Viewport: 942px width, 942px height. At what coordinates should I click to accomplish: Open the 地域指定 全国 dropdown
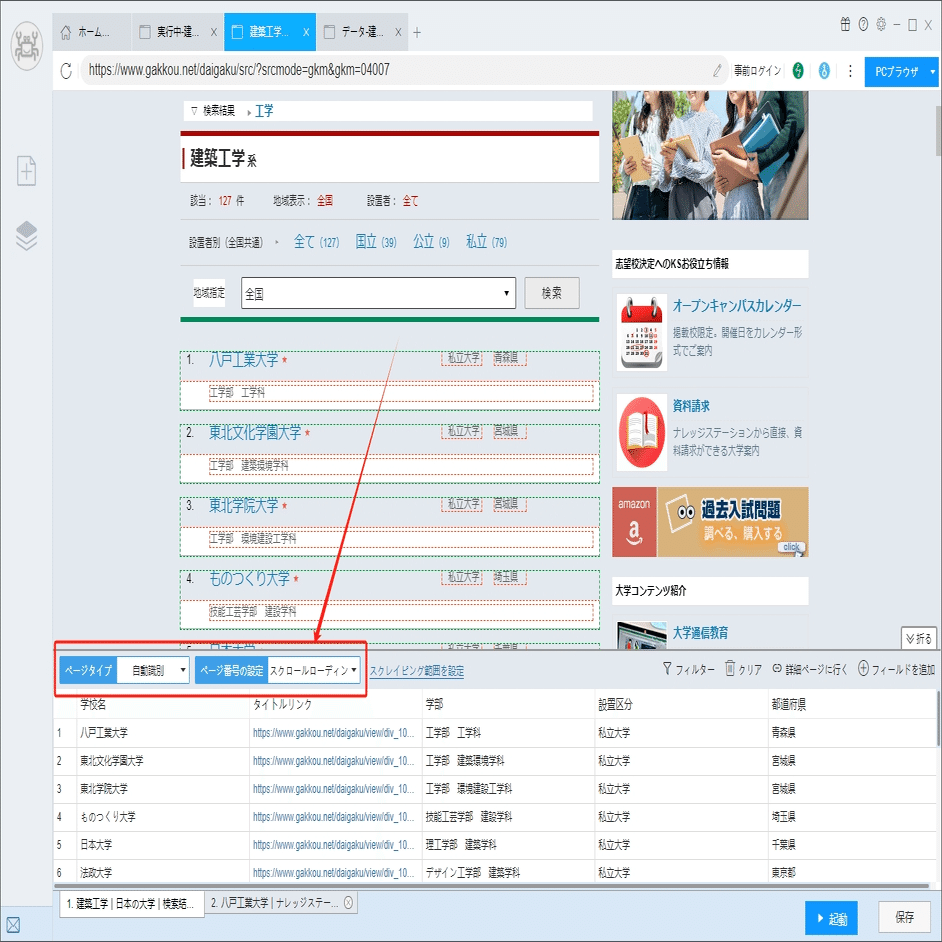coord(378,293)
